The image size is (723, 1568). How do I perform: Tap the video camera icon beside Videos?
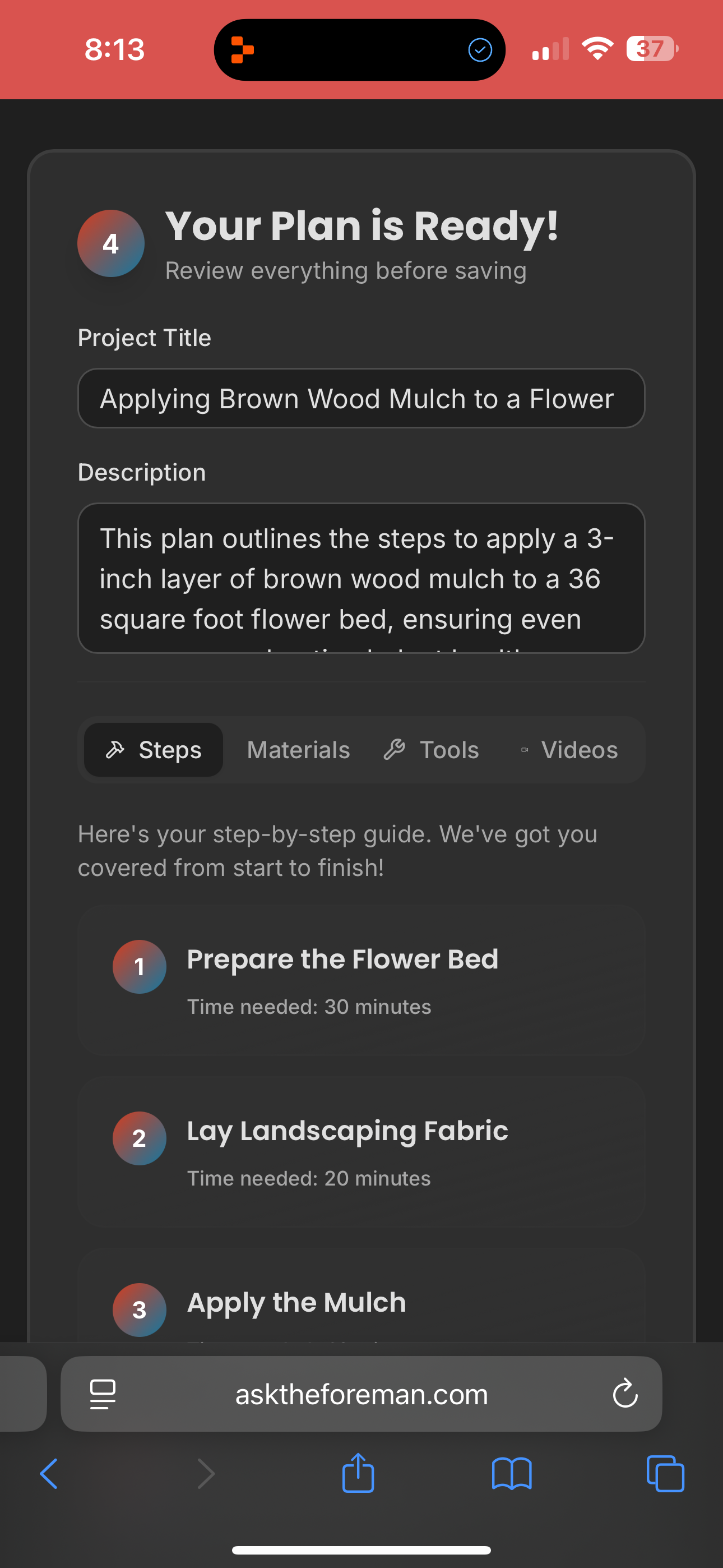(x=525, y=749)
